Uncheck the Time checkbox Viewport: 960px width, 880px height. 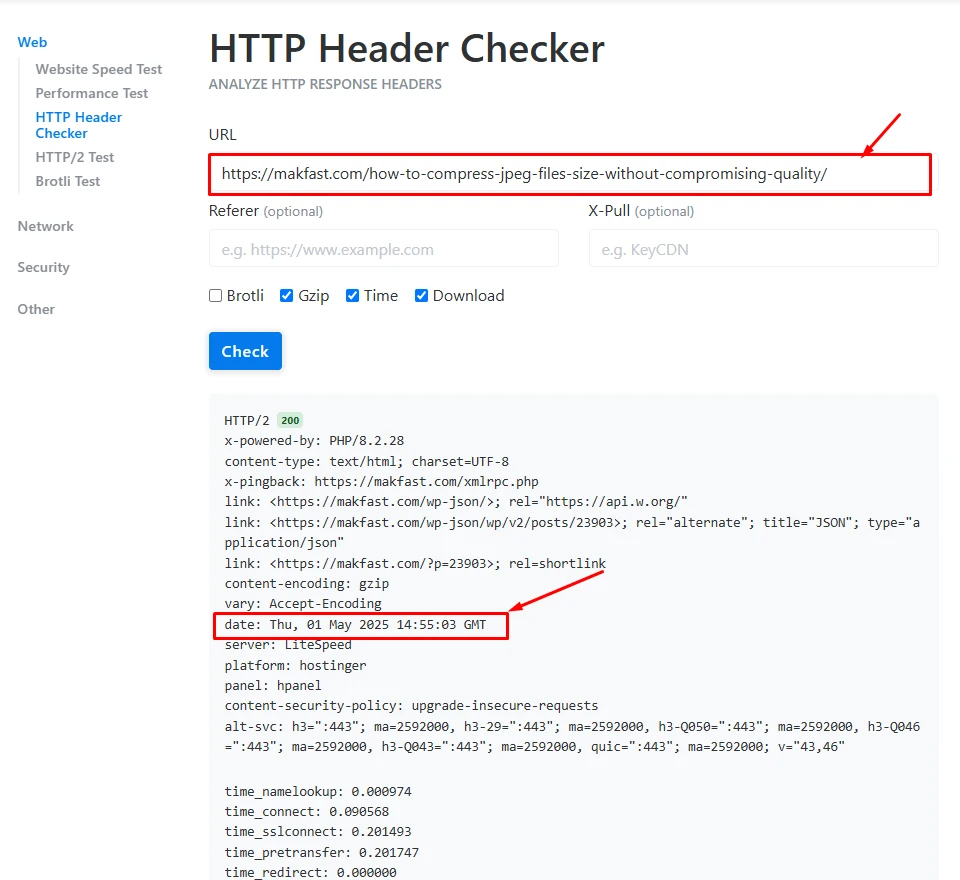tap(353, 296)
